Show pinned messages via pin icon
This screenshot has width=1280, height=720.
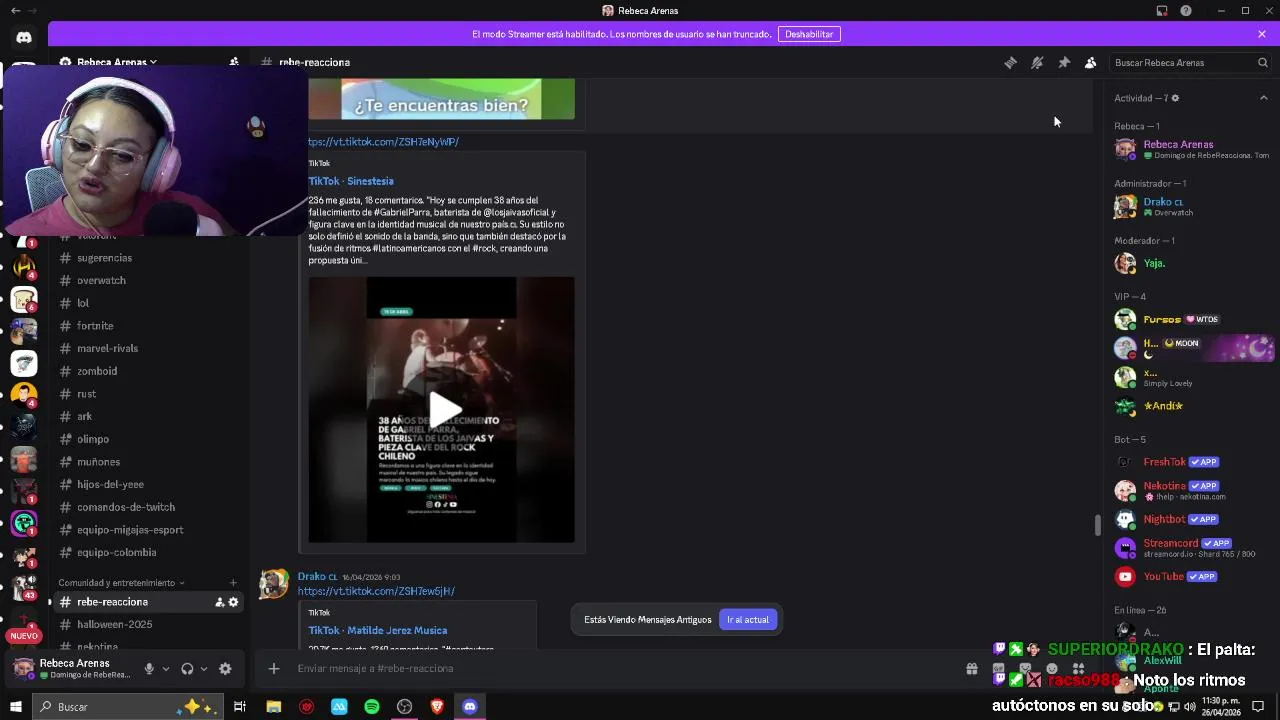[1064, 62]
